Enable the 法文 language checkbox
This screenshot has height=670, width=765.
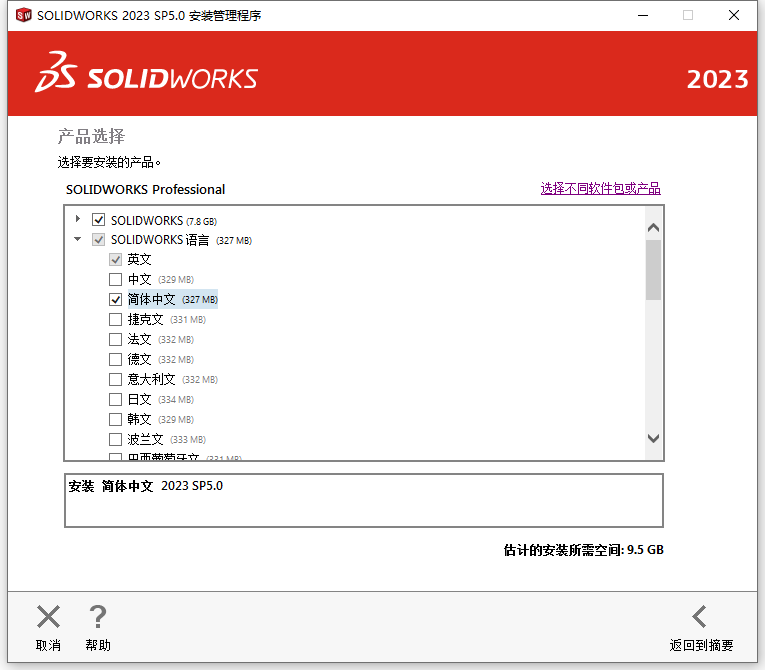[116, 339]
